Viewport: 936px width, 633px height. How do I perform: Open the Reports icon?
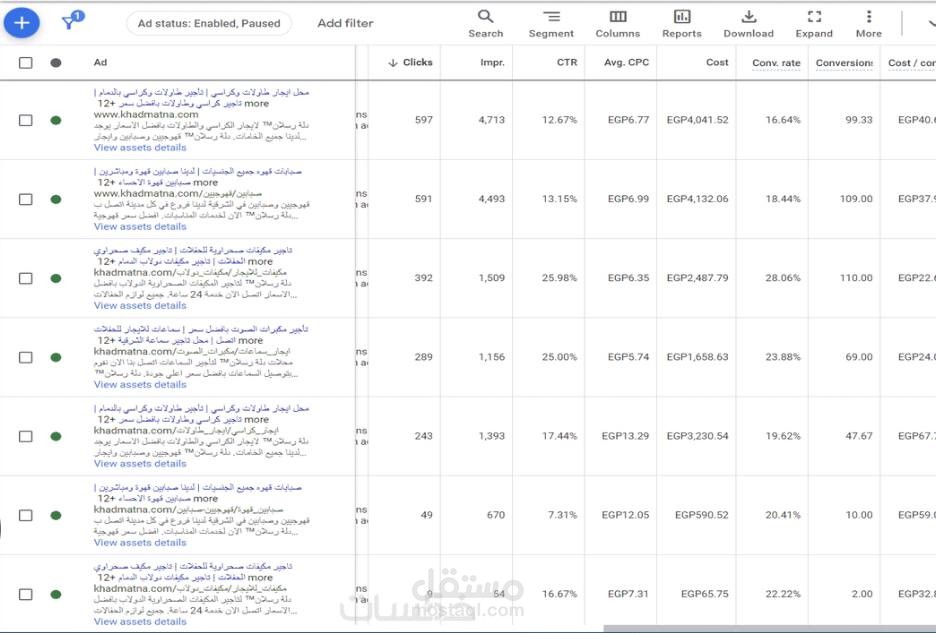pos(682,24)
